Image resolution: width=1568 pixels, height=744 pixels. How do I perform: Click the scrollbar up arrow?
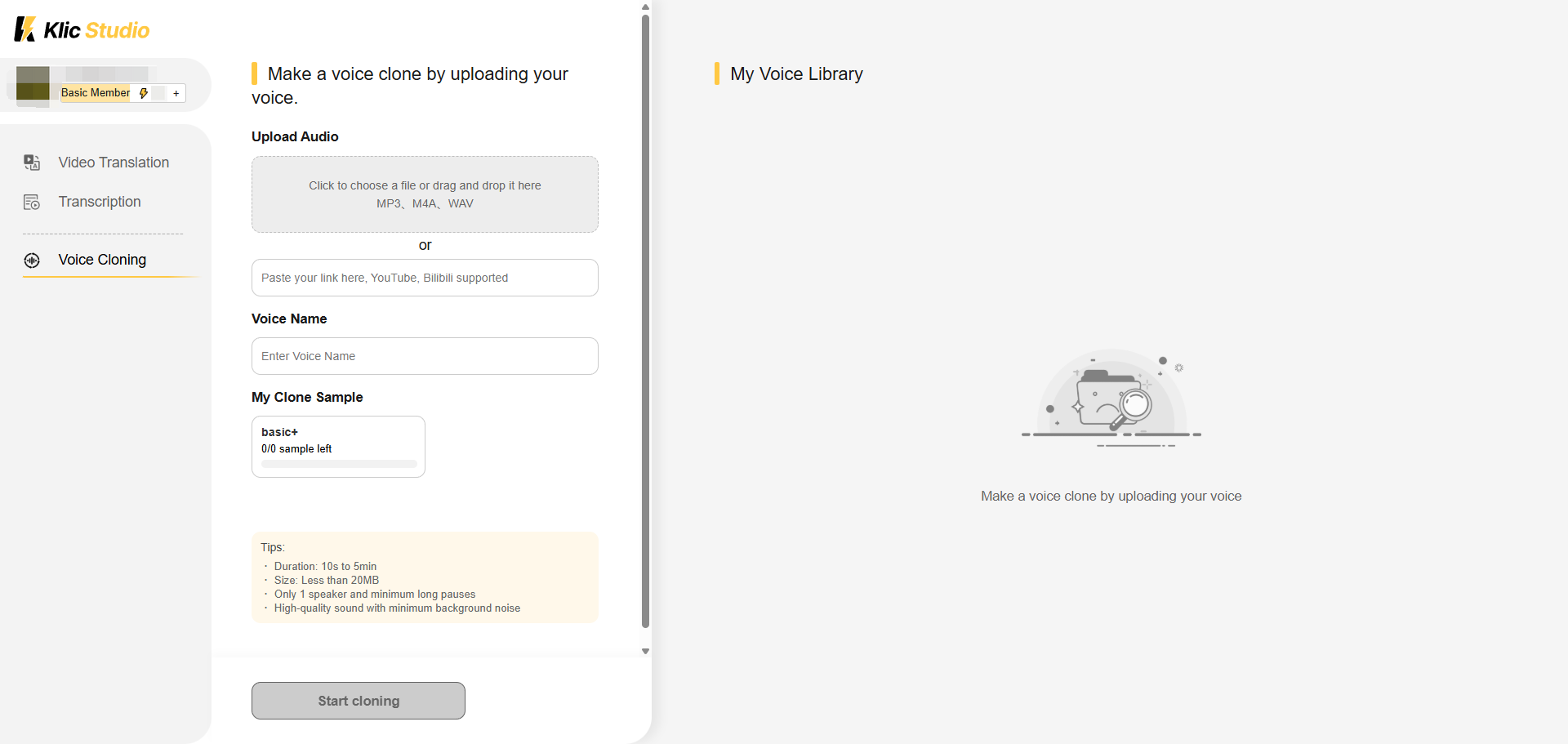(646, 7)
